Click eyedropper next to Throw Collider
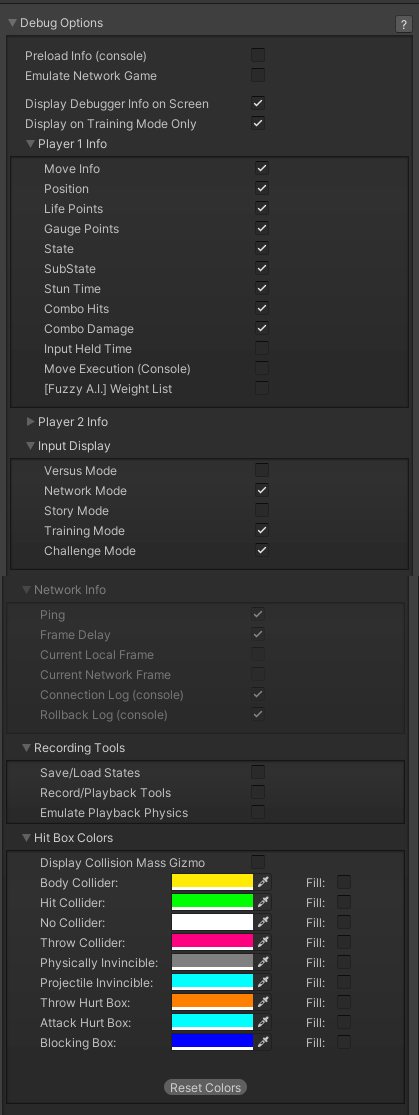 (263, 942)
